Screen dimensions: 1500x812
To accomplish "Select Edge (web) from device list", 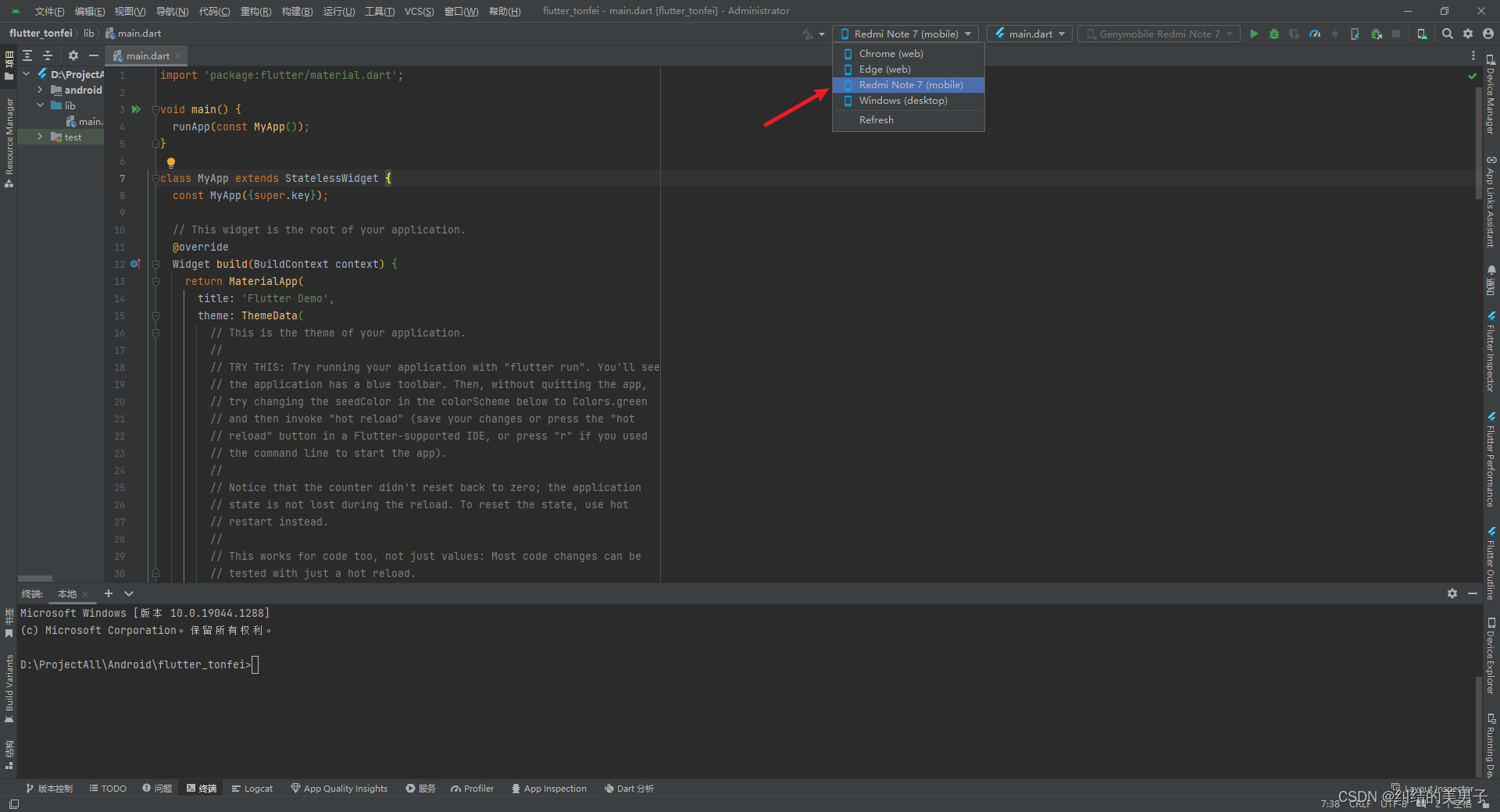I will point(908,69).
